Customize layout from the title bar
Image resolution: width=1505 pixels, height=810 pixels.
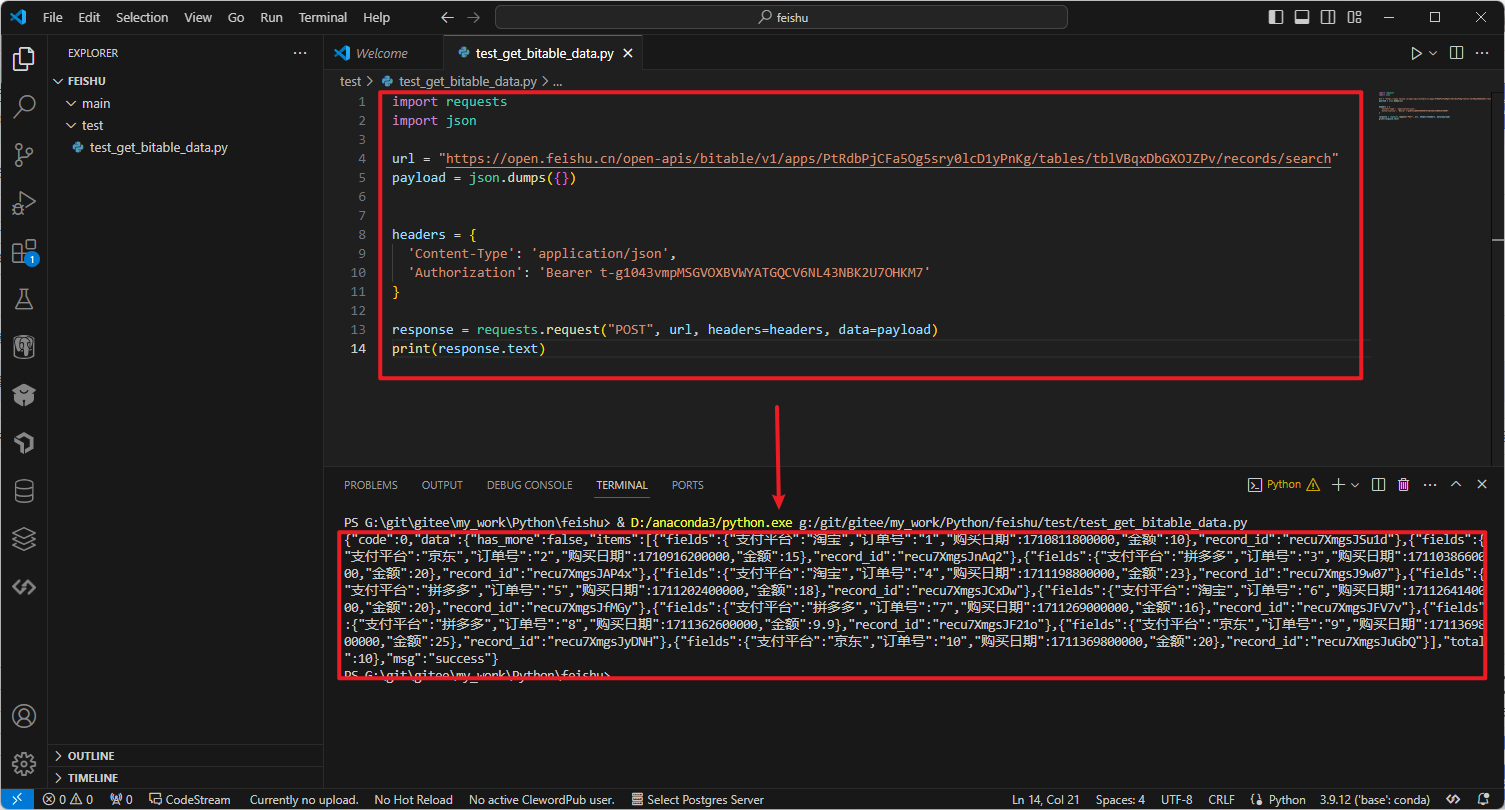pos(1354,17)
